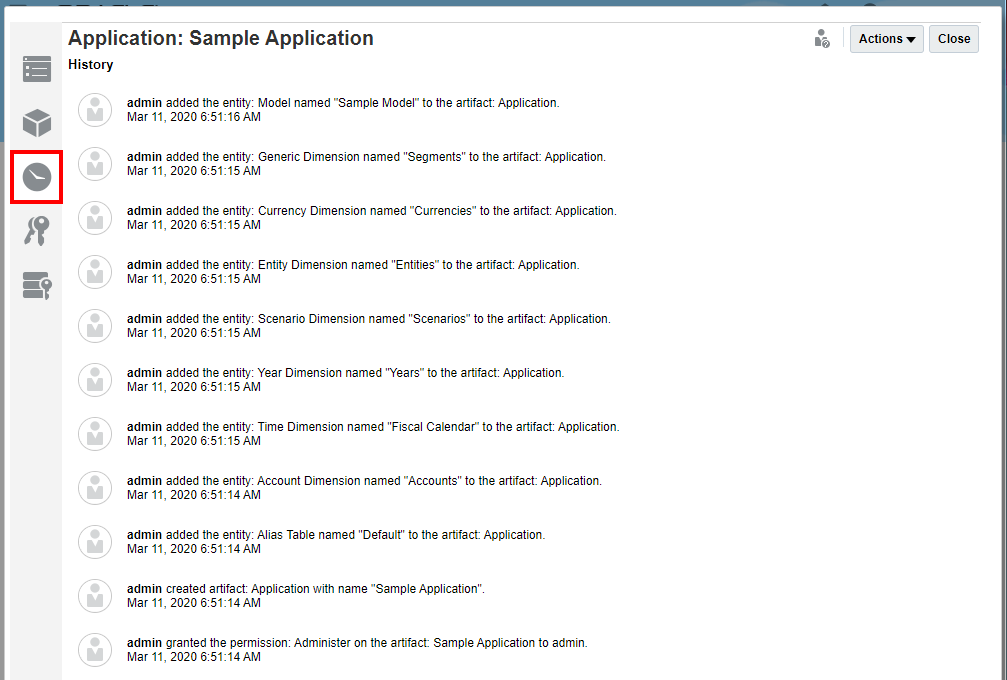The image size is (1007, 680).
Task: Select the "granted the permission" entry text
Action: (357, 642)
